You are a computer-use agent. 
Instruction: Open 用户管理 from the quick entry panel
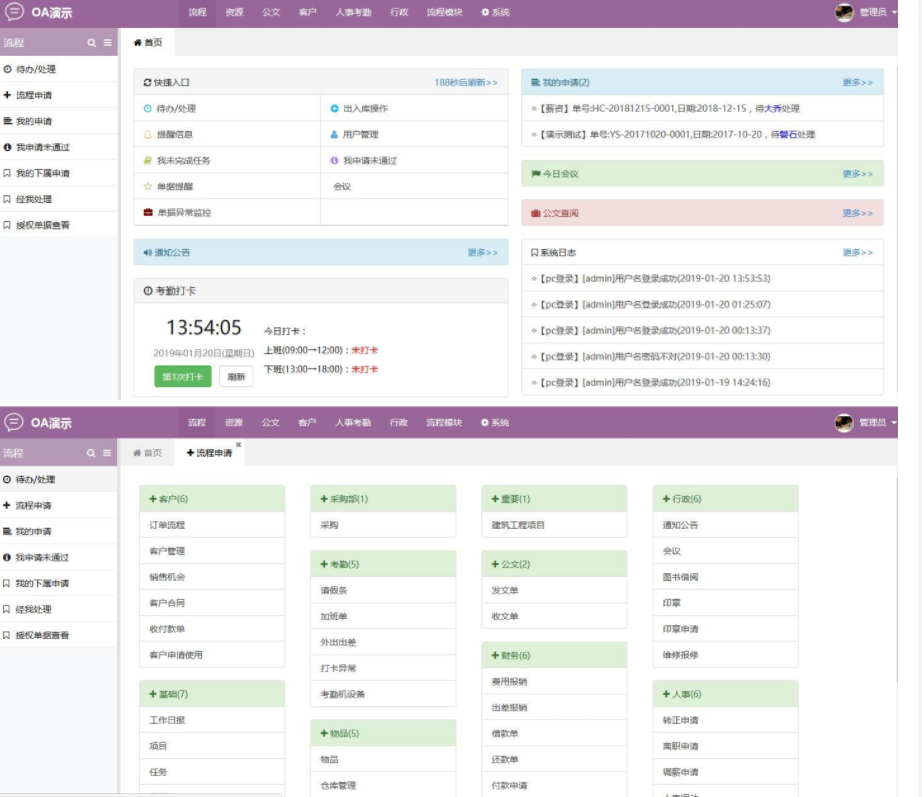[x=360, y=134]
